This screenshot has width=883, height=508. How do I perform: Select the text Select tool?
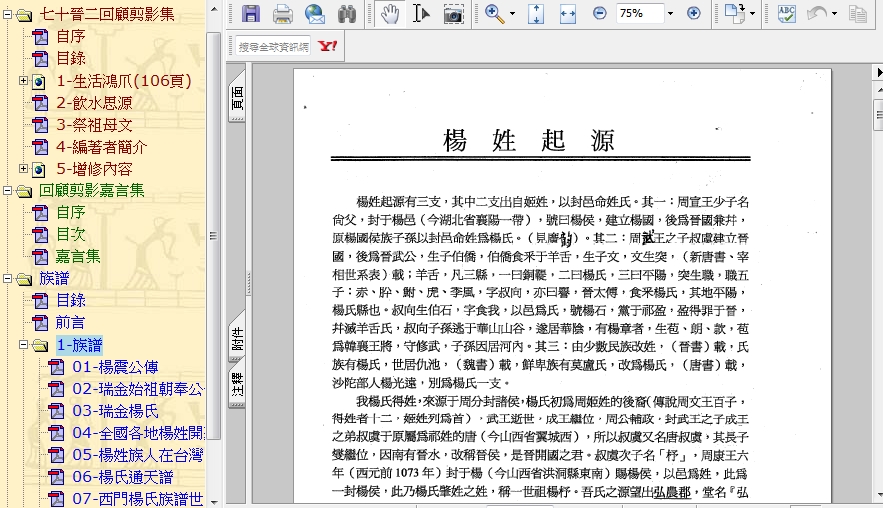click(421, 14)
